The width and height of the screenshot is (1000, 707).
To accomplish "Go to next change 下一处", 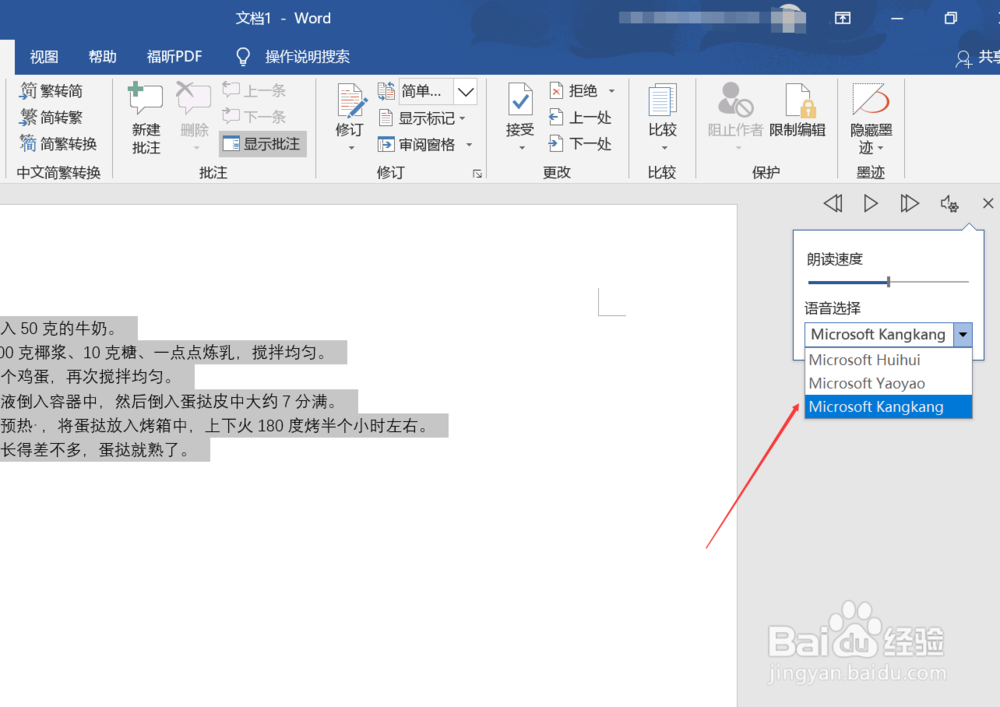I will tap(580, 144).
